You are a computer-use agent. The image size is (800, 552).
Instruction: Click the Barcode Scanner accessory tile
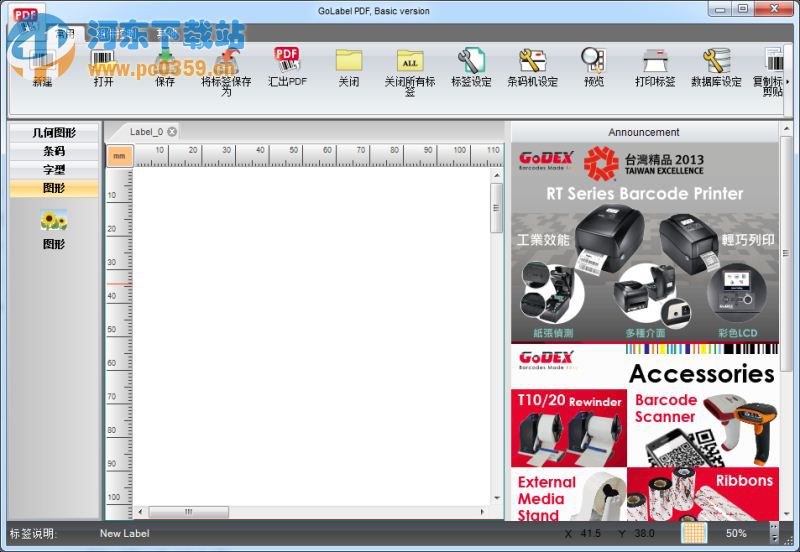[x=703, y=428]
